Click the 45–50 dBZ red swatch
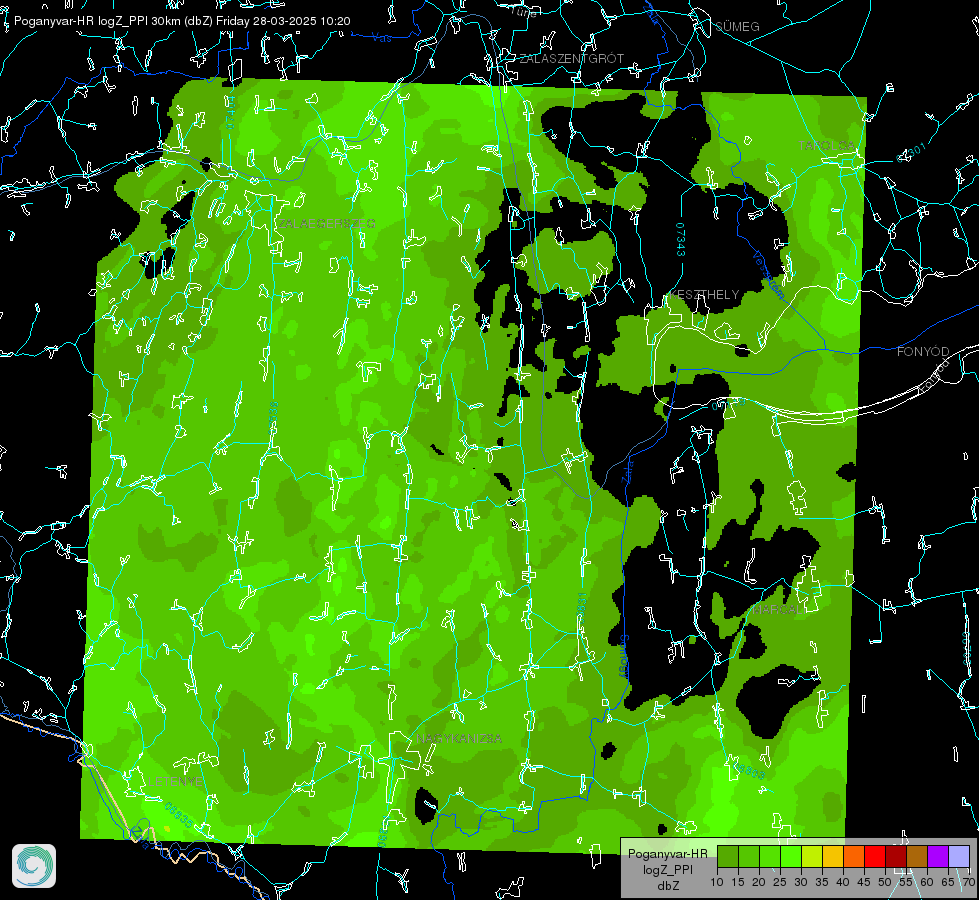 coord(875,856)
